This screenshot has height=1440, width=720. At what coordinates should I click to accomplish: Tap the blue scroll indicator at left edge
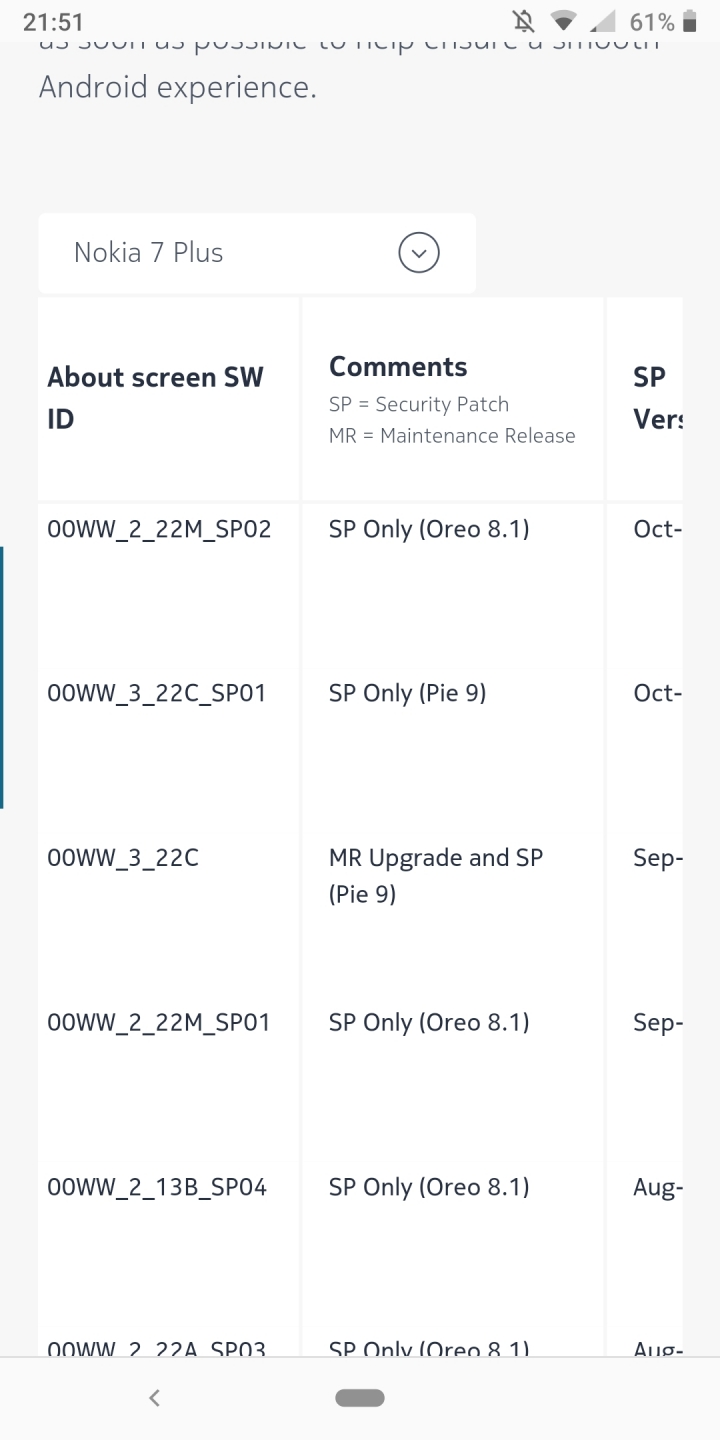click(2, 677)
